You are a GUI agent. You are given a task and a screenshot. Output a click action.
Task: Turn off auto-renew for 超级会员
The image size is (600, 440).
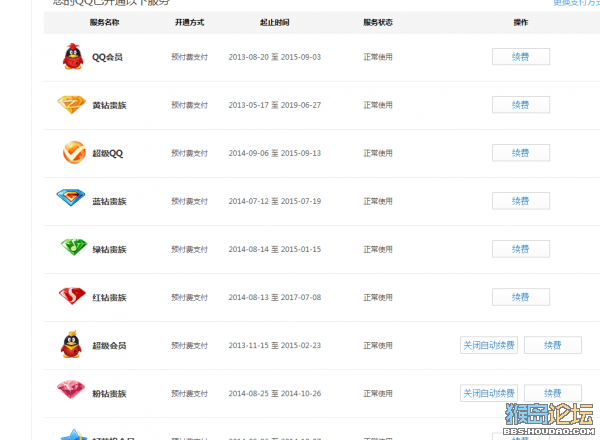[489, 345]
